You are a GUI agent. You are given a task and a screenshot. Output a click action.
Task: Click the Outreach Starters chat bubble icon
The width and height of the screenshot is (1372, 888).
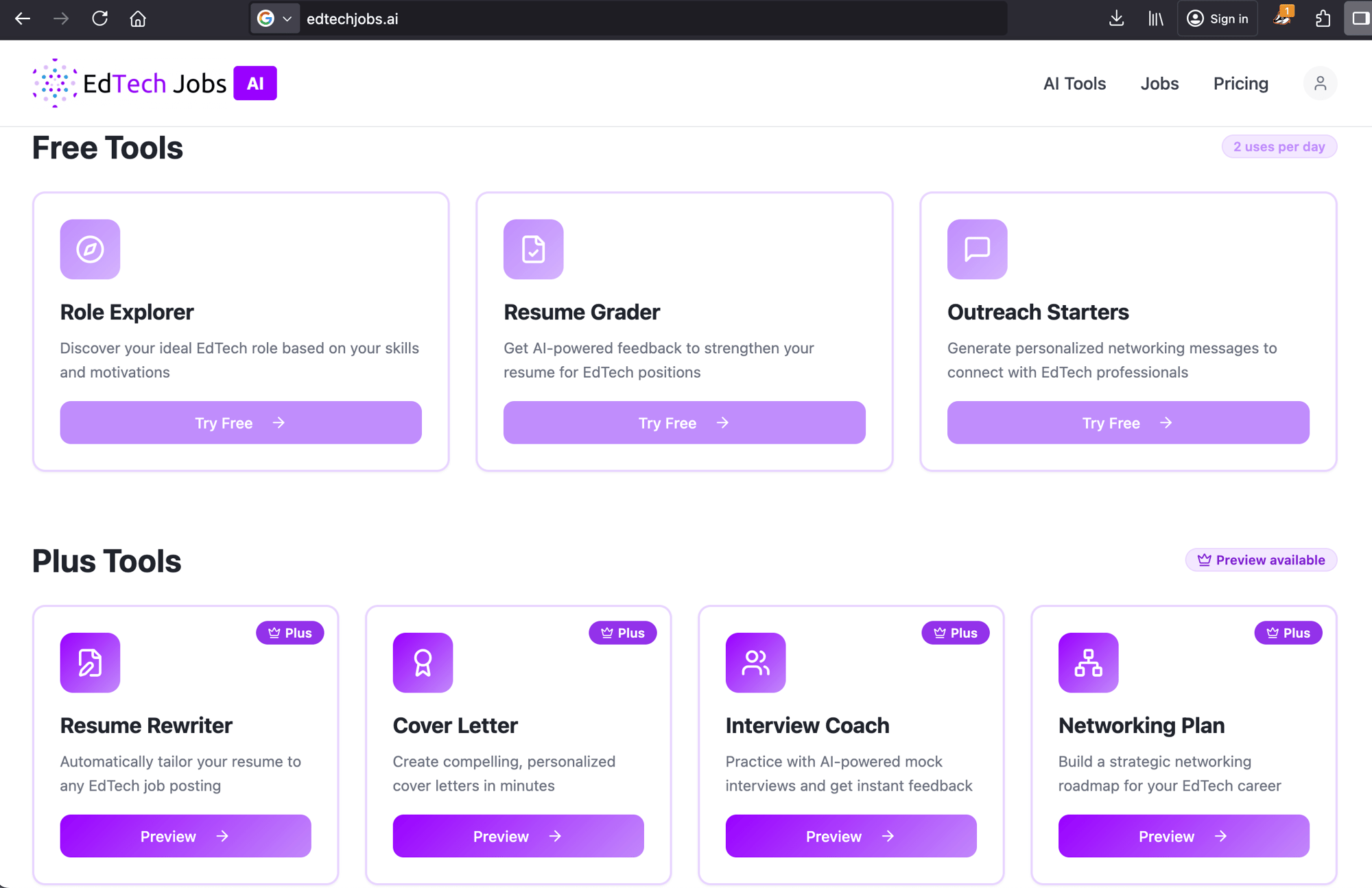(977, 249)
